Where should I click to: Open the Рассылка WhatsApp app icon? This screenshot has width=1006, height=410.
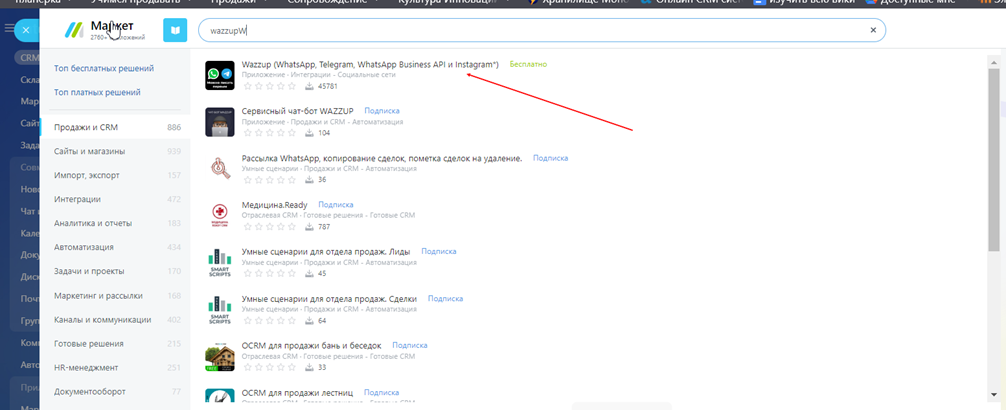tap(219, 169)
